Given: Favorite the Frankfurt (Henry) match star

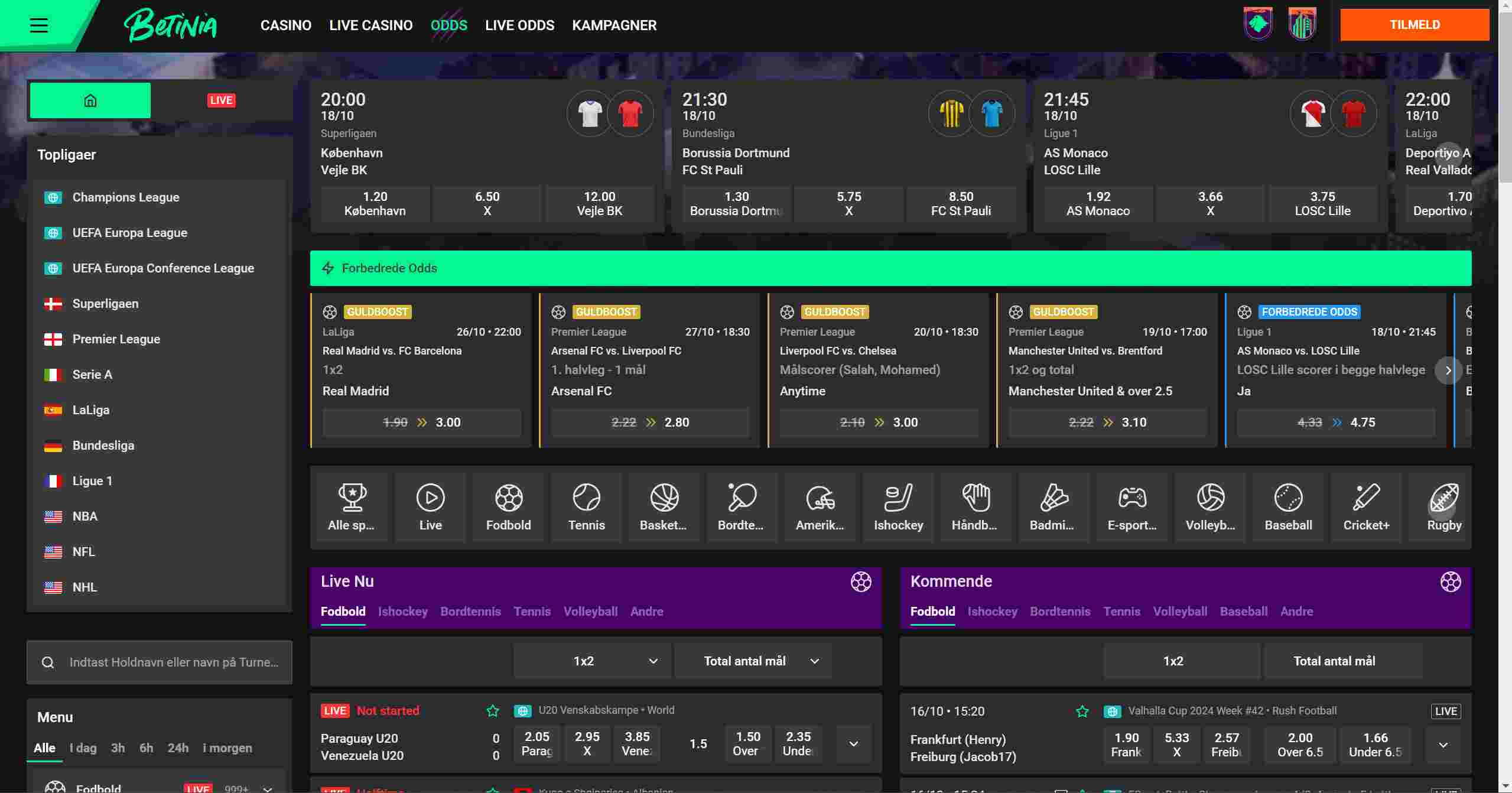Looking at the screenshot, I should point(1082,711).
